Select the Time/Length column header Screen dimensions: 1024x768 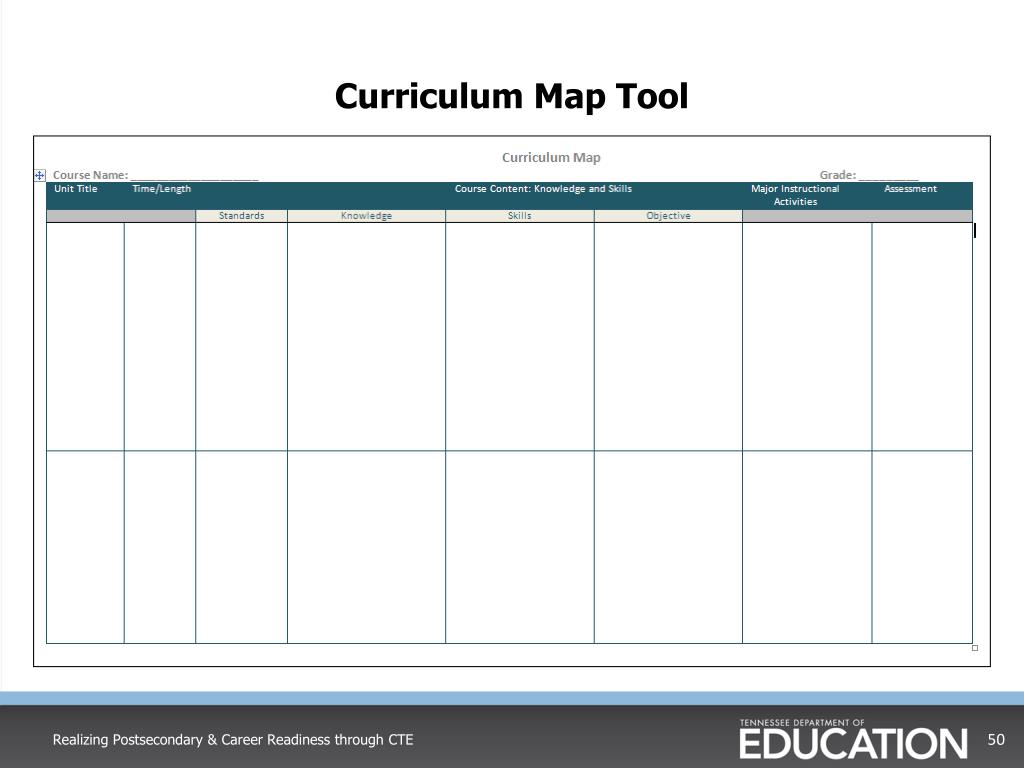click(x=161, y=189)
